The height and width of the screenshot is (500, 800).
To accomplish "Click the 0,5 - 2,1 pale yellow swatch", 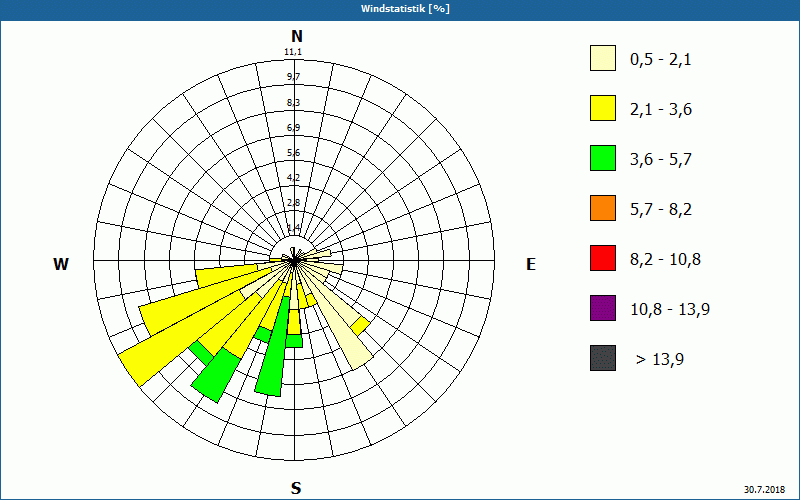I will coord(603,58).
